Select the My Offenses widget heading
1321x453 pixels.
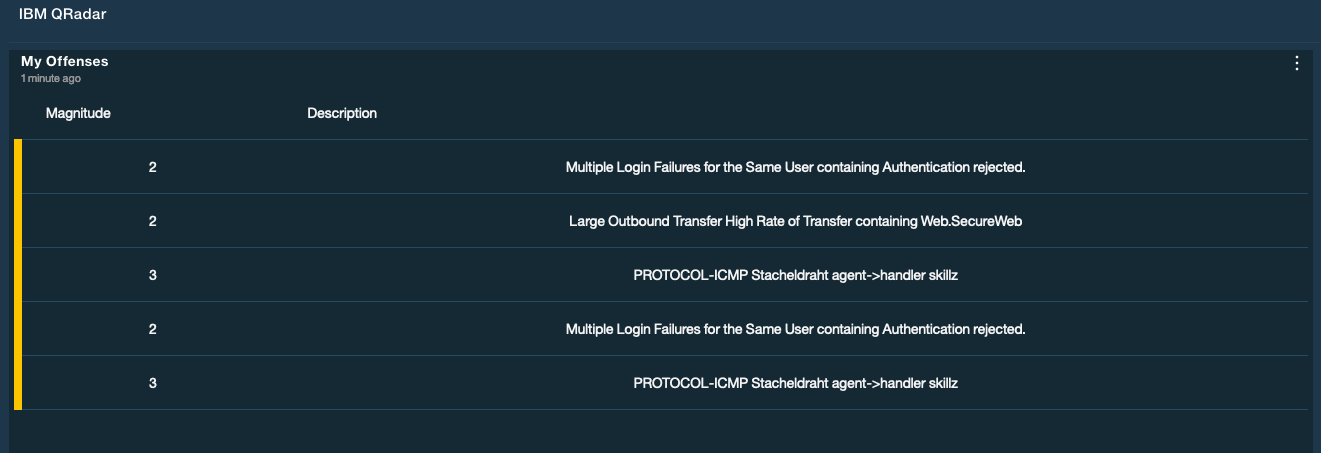[65, 61]
